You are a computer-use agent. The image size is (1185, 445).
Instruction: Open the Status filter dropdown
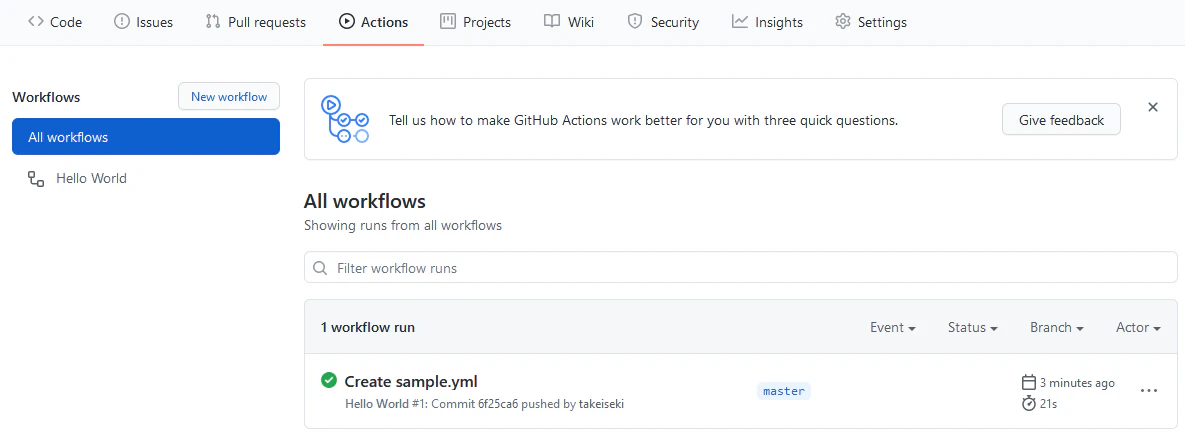point(973,327)
